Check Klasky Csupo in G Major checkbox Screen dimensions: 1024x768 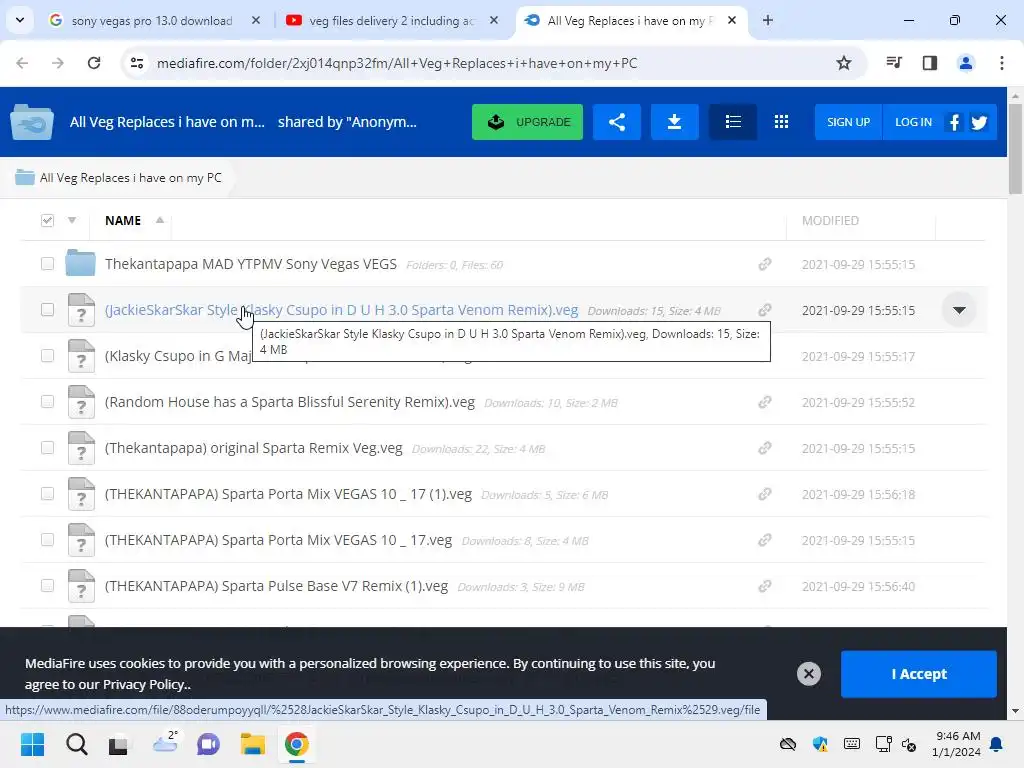click(47, 355)
